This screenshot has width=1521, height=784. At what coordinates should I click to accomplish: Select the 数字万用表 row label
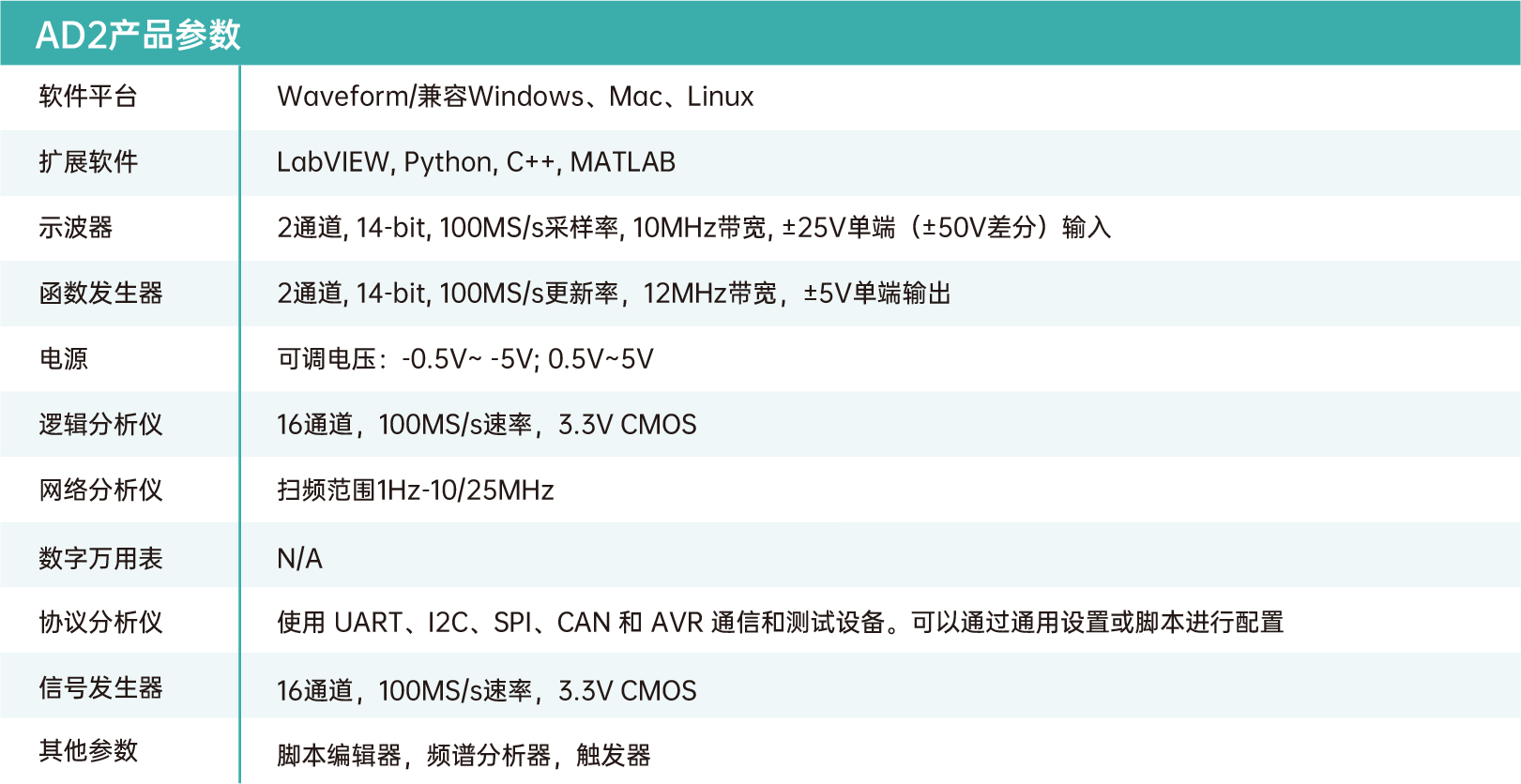coord(100,558)
